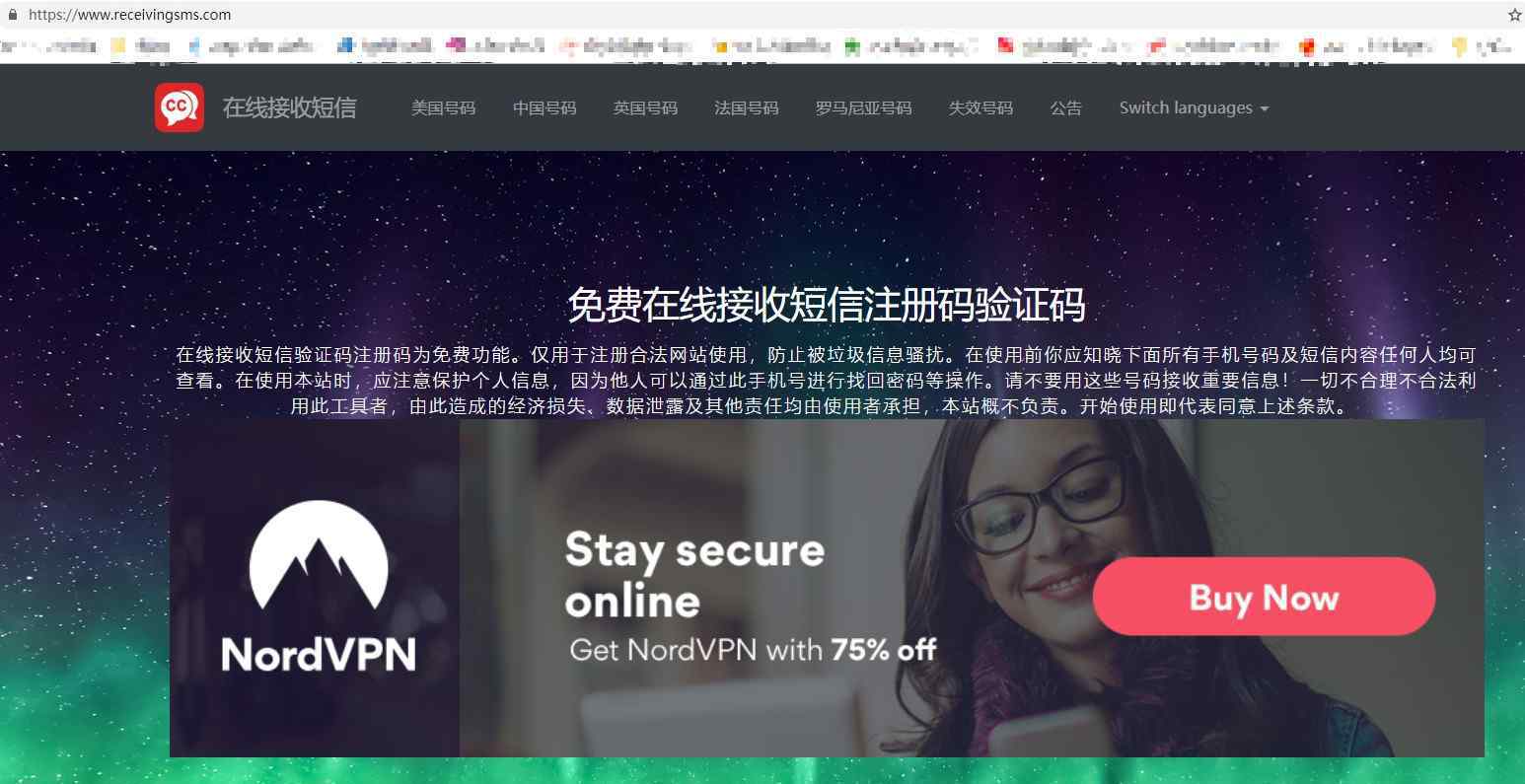Click the Buy Now button
The image size is (1525, 784).
point(1264,597)
